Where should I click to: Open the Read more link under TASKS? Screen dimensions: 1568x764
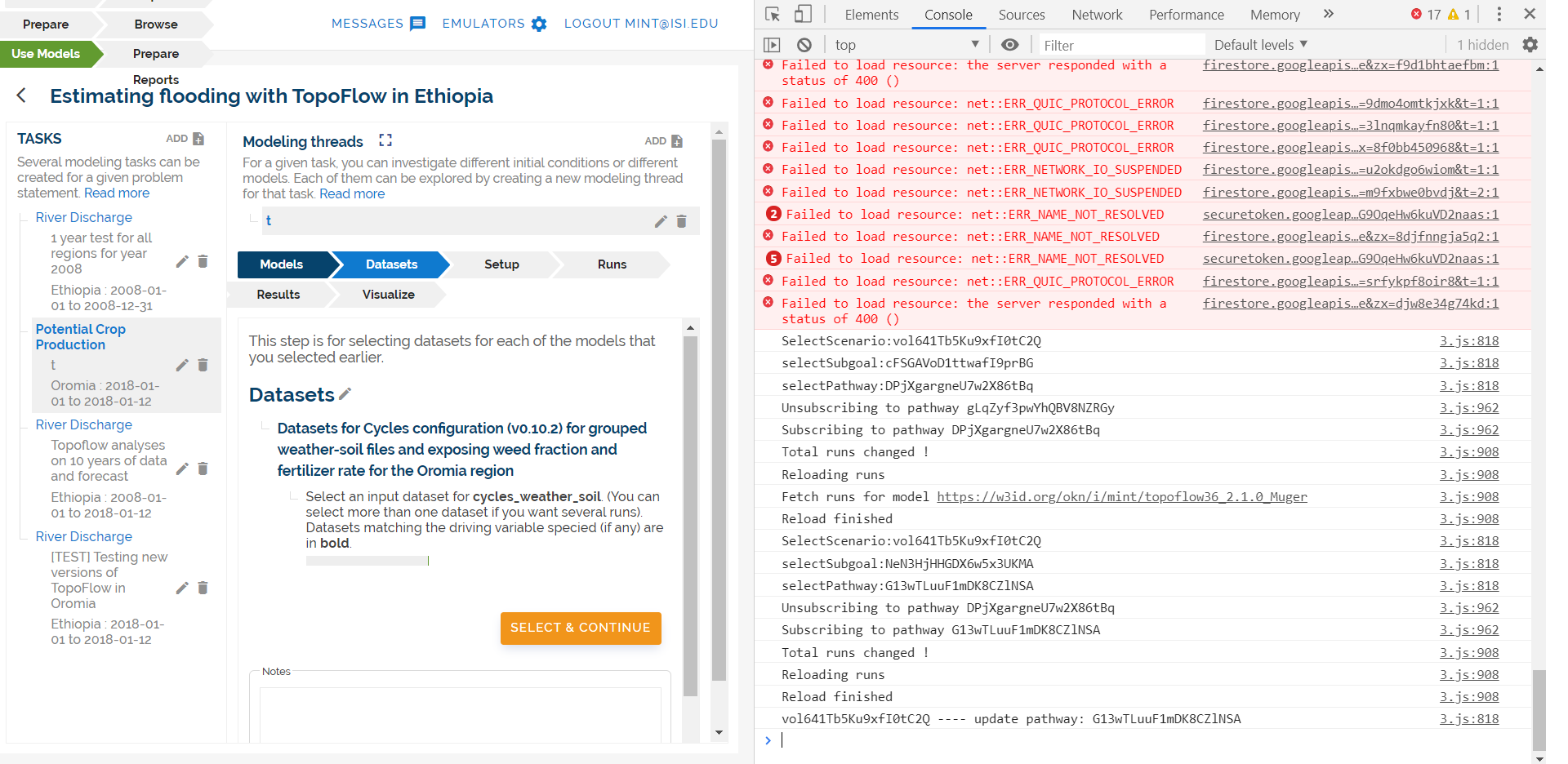click(116, 193)
